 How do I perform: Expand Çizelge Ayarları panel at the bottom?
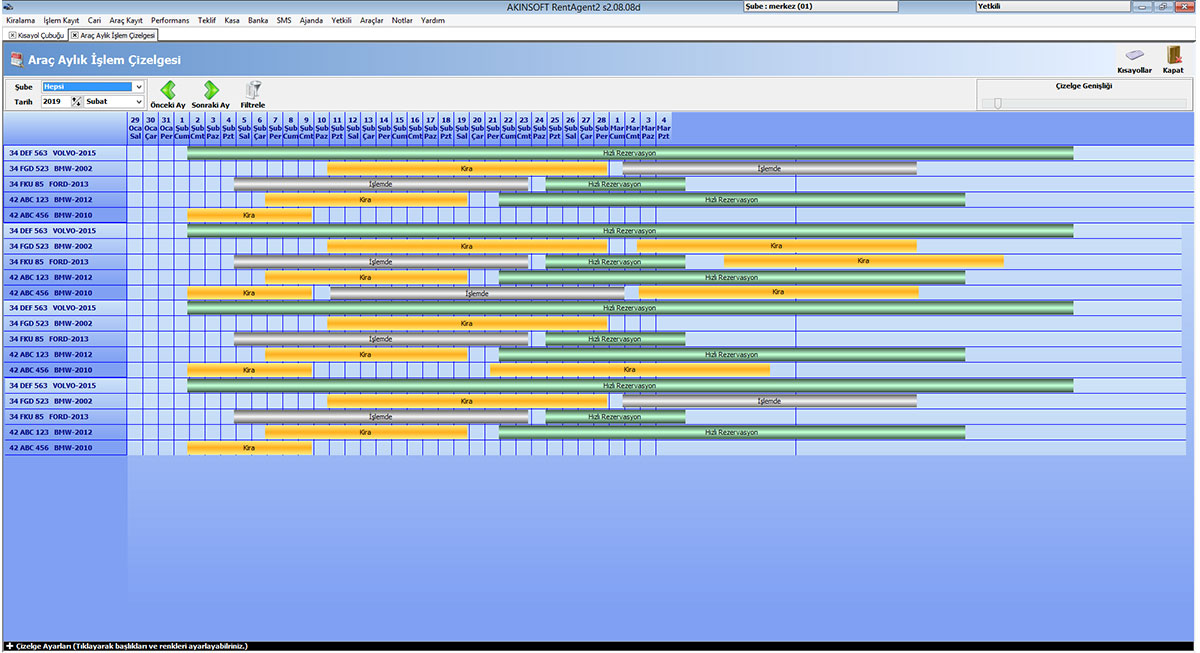[x=10, y=647]
